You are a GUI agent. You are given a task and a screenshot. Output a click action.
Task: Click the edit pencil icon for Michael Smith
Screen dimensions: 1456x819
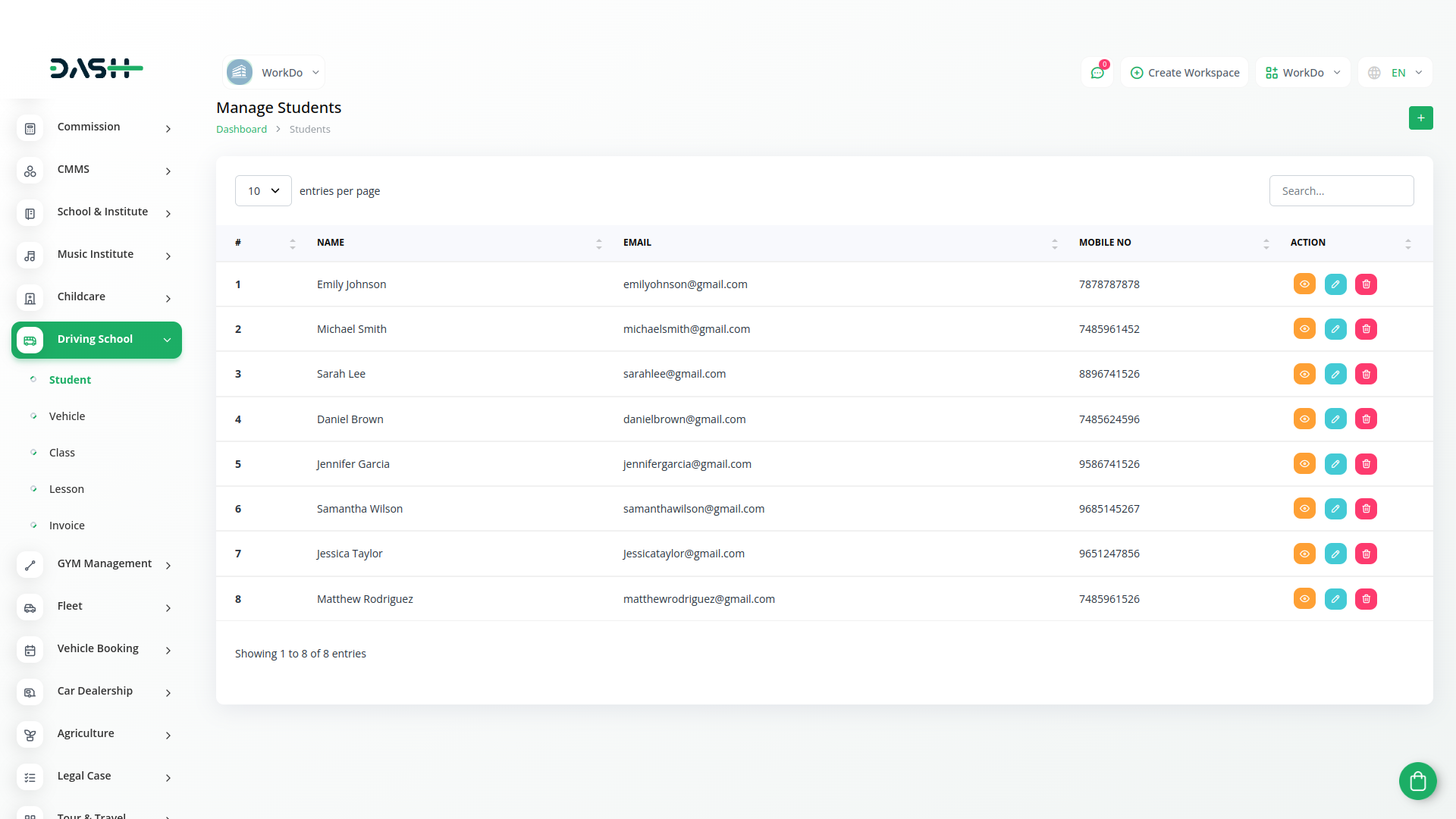1335,329
